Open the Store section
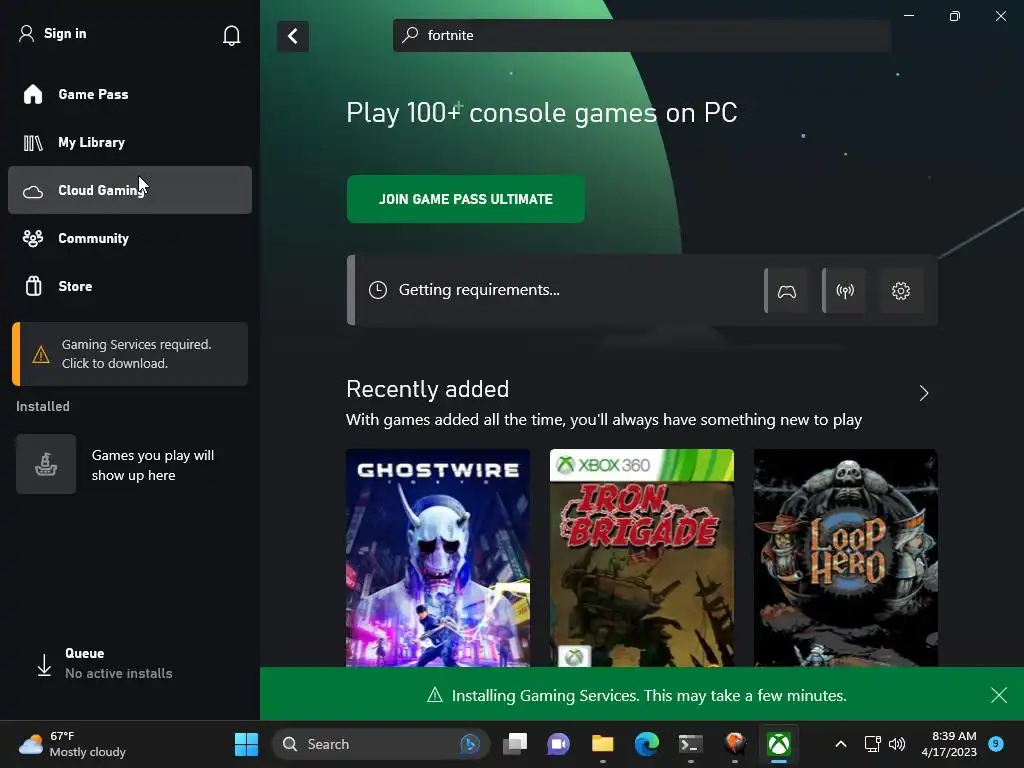 pyautogui.click(x=129, y=286)
